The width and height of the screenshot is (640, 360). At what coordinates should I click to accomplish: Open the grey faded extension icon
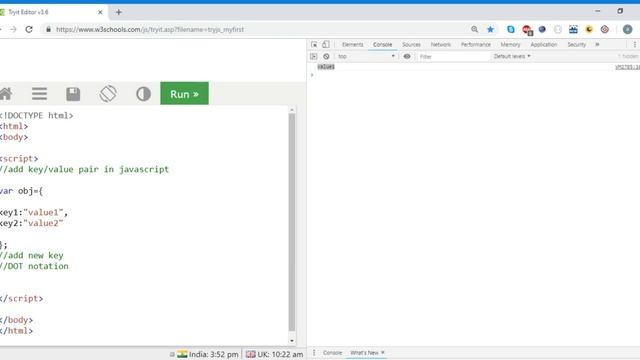(558, 29)
